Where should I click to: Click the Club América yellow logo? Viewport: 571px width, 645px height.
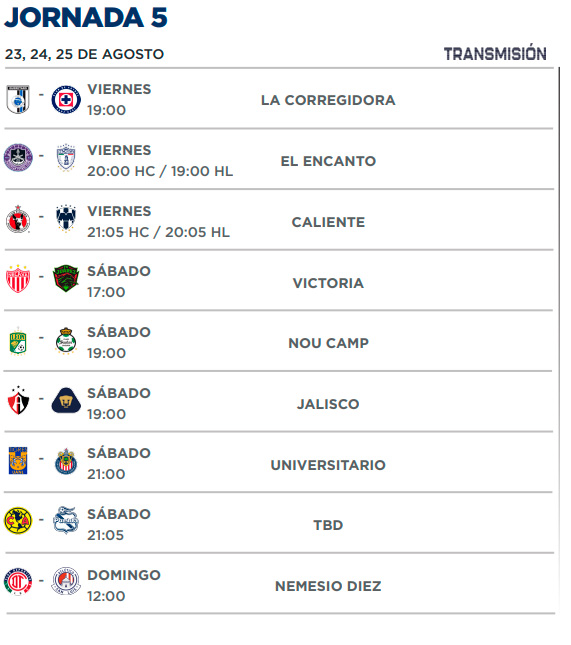[x=18, y=521]
